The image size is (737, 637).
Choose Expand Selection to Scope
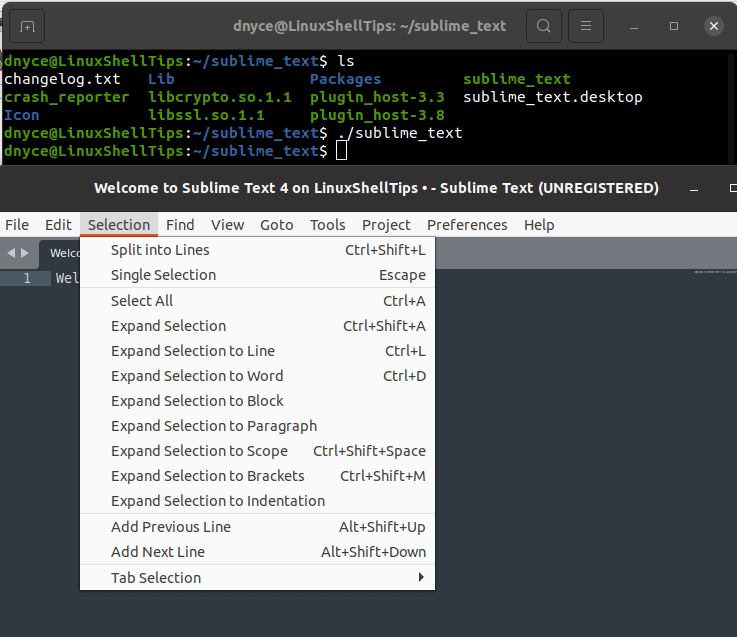tap(258, 451)
